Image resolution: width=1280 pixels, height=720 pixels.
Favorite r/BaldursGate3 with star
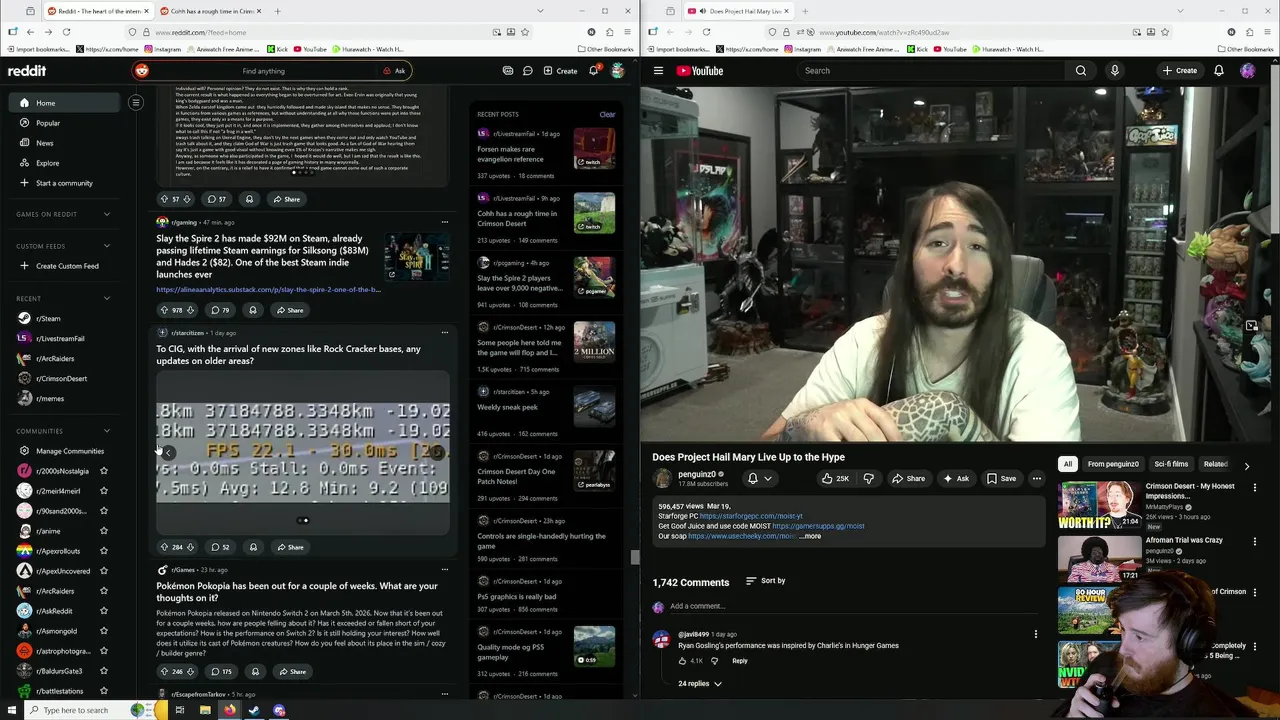pyautogui.click(x=103, y=671)
